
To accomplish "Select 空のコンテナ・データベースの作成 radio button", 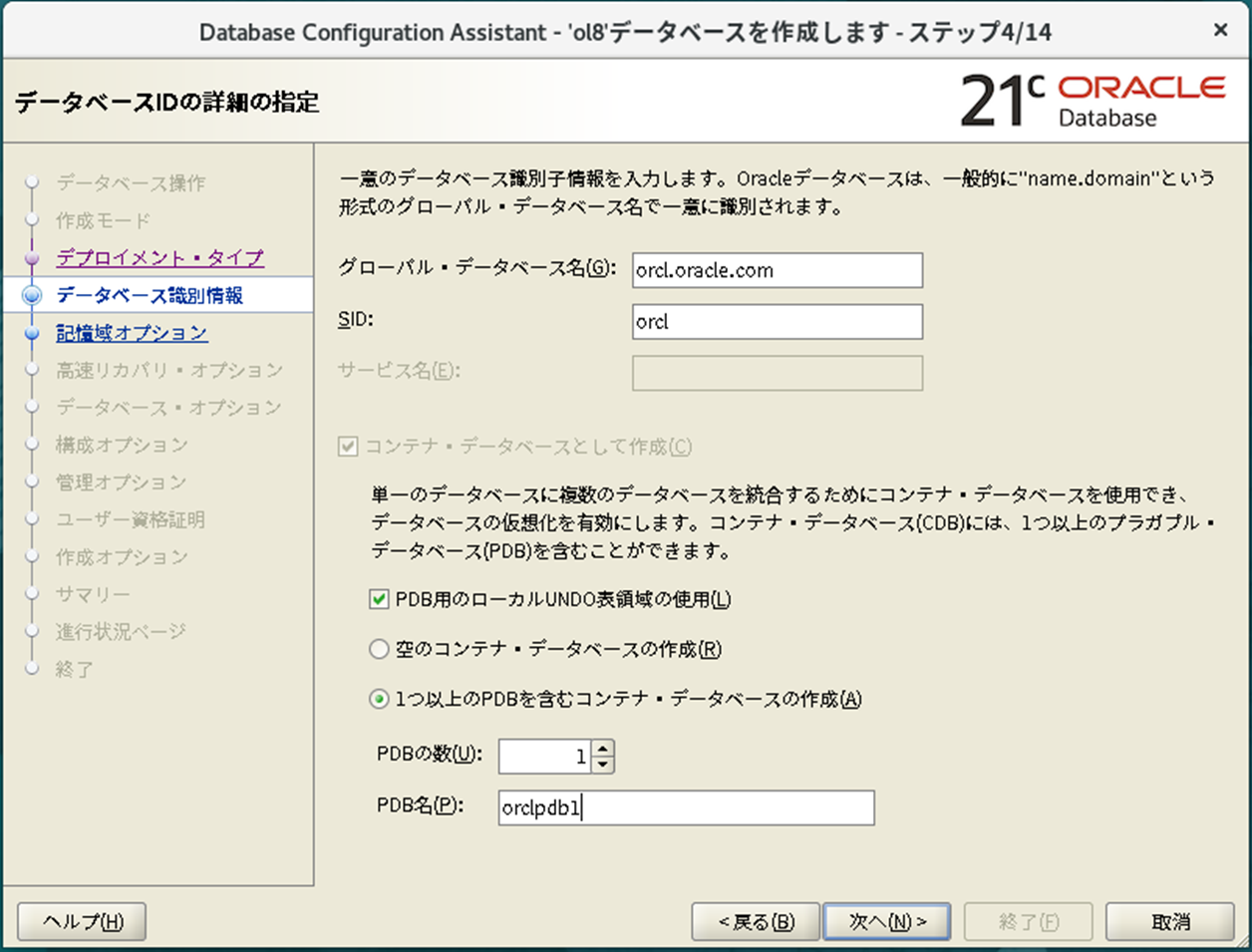I will pos(379,649).
